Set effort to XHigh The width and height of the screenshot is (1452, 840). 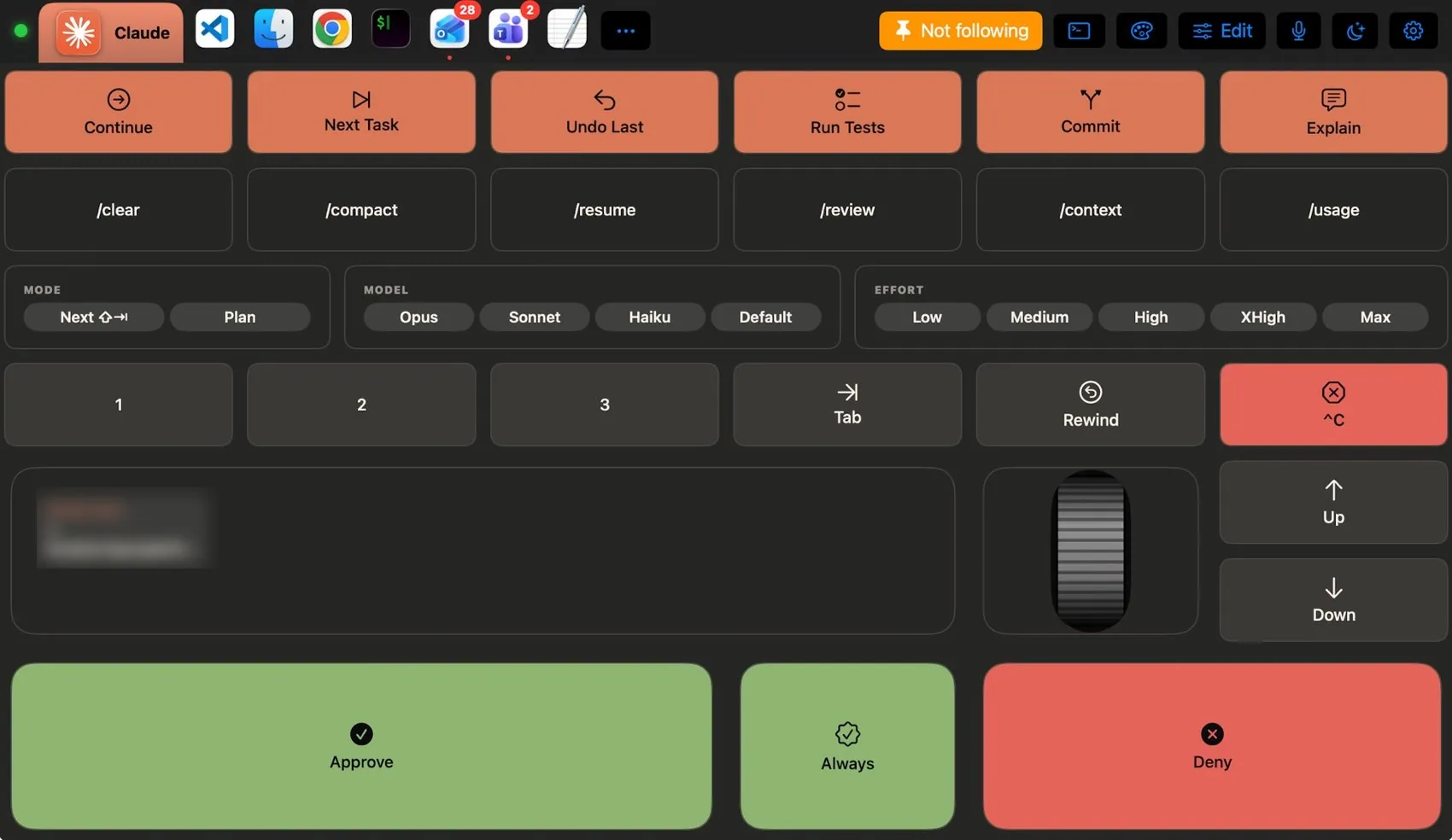click(1263, 317)
